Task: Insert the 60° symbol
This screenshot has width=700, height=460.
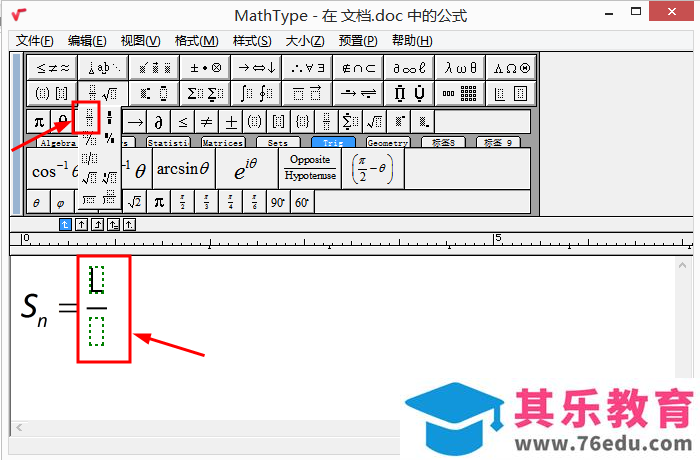Action: (x=302, y=202)
